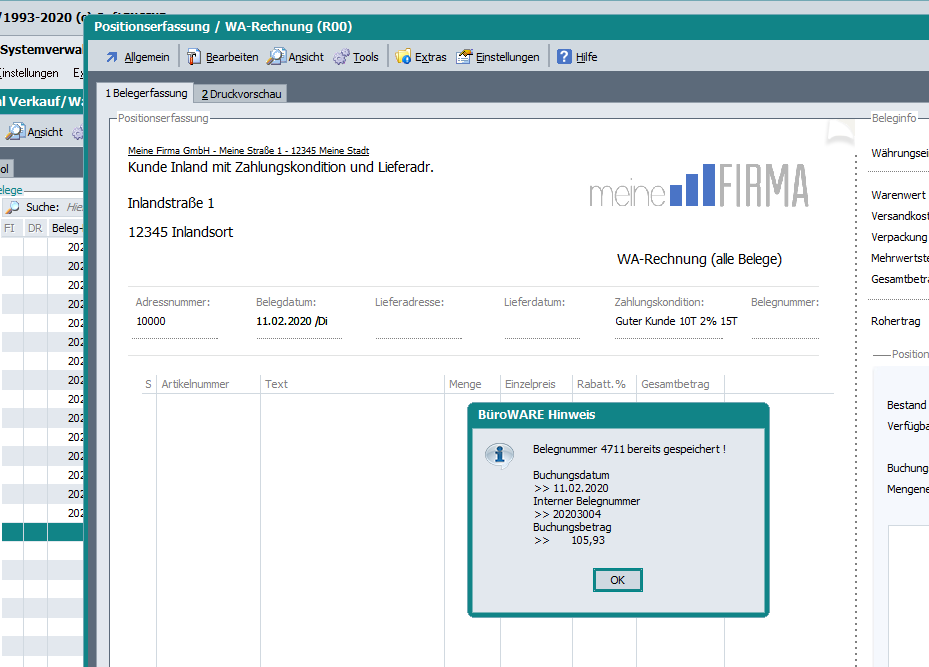Image resolution: width=929 pixels, height=667 pixels.
Task: Click the Extras toolbar icon
Action: [404, 57]
